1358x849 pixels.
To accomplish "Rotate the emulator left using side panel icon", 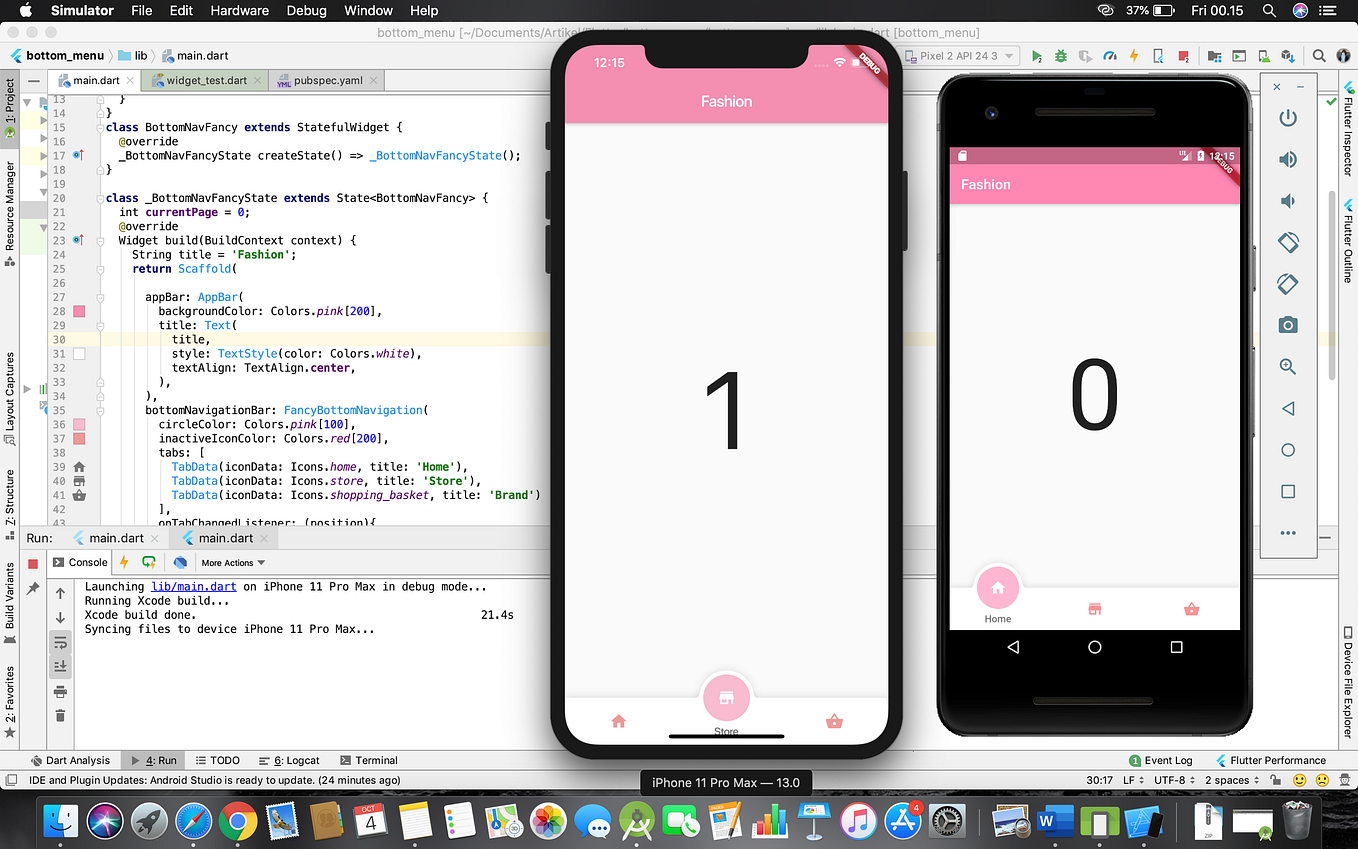I will tap(1288, 242).
